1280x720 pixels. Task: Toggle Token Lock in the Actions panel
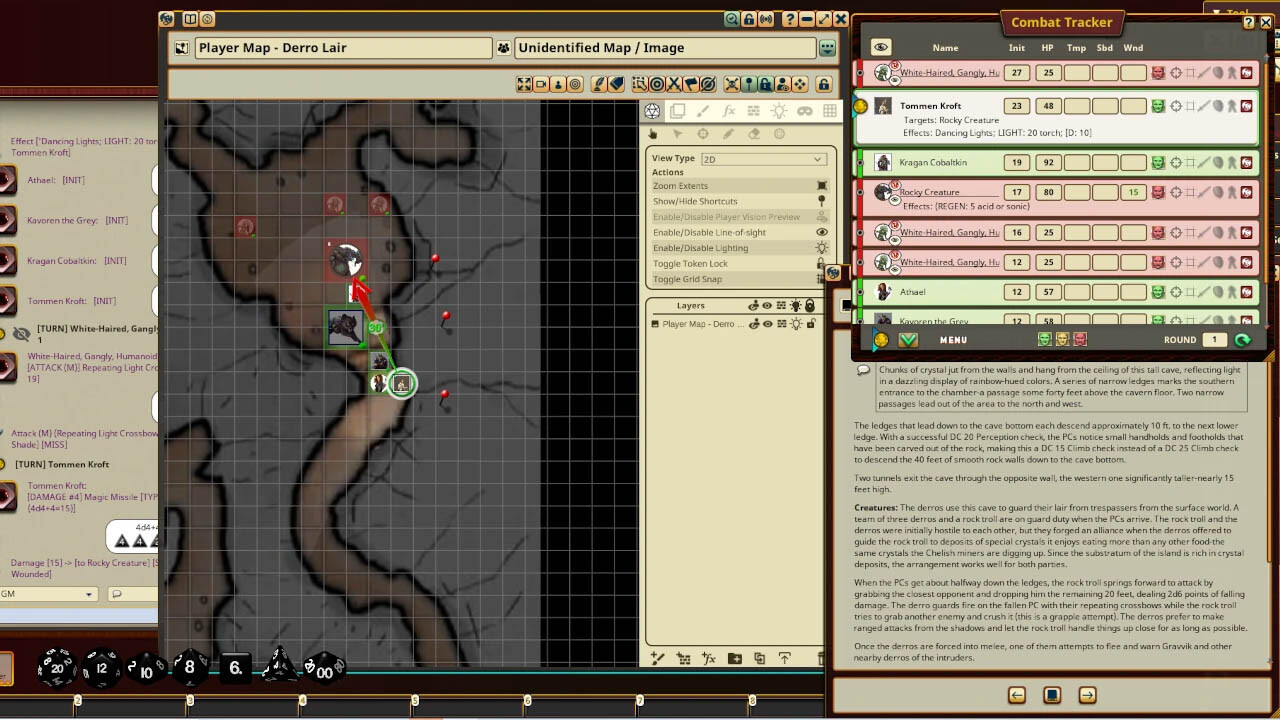(690, 263)
